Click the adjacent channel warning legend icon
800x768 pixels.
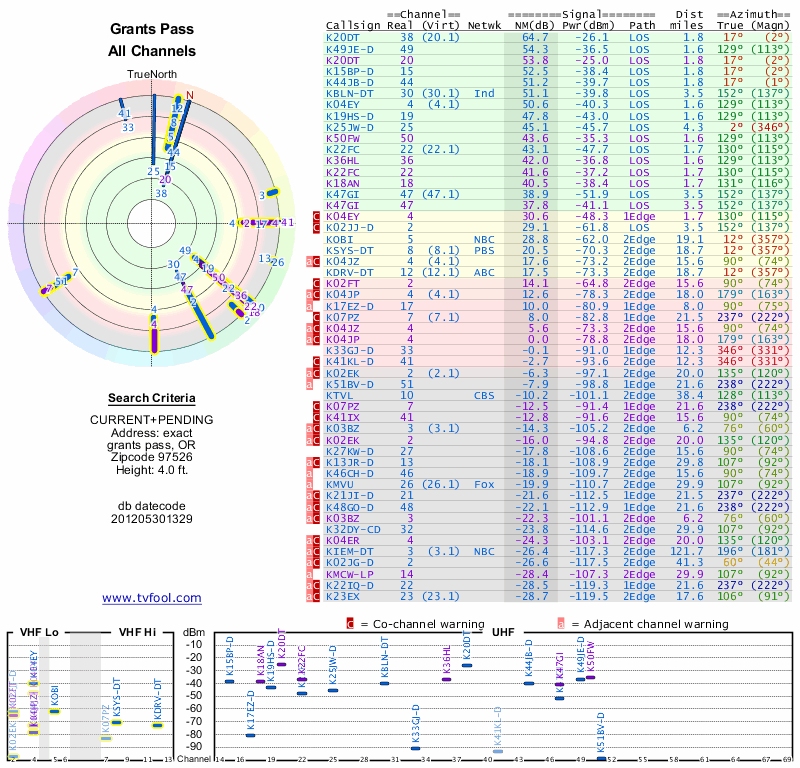(x=561, y=623)
